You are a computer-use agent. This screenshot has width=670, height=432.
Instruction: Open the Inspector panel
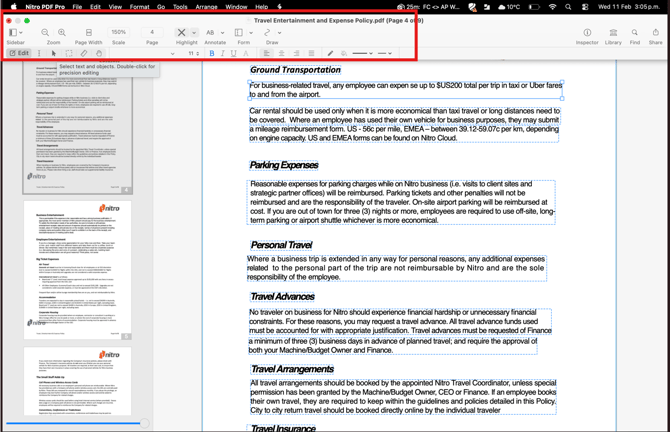(x=587, y=32)
